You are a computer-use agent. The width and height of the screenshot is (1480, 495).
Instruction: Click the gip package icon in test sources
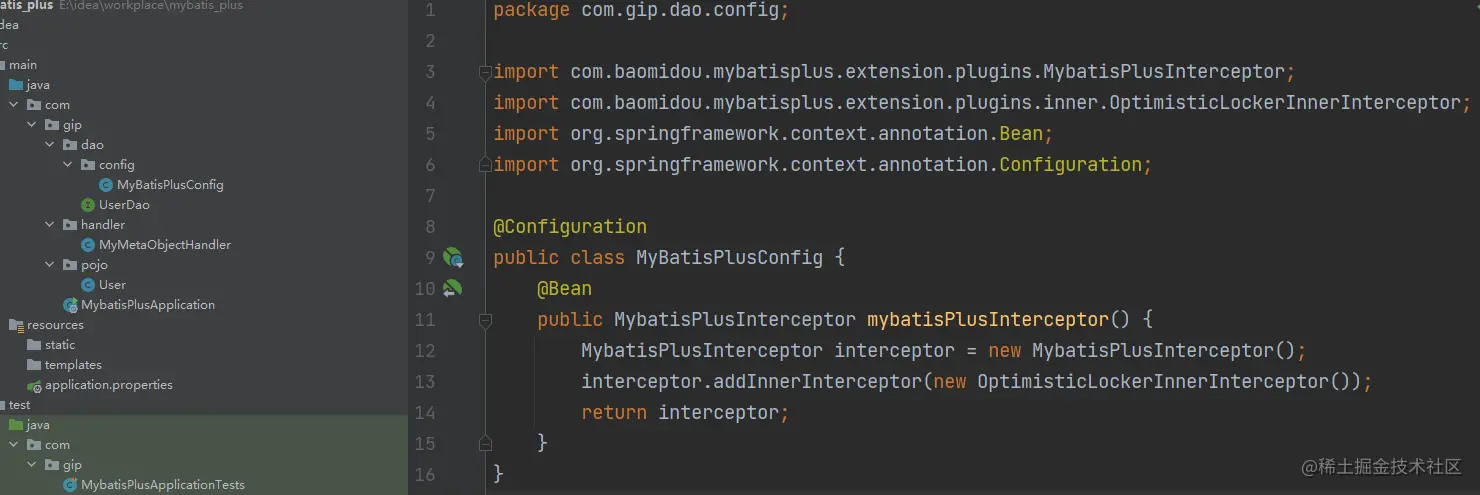point(52,465)
